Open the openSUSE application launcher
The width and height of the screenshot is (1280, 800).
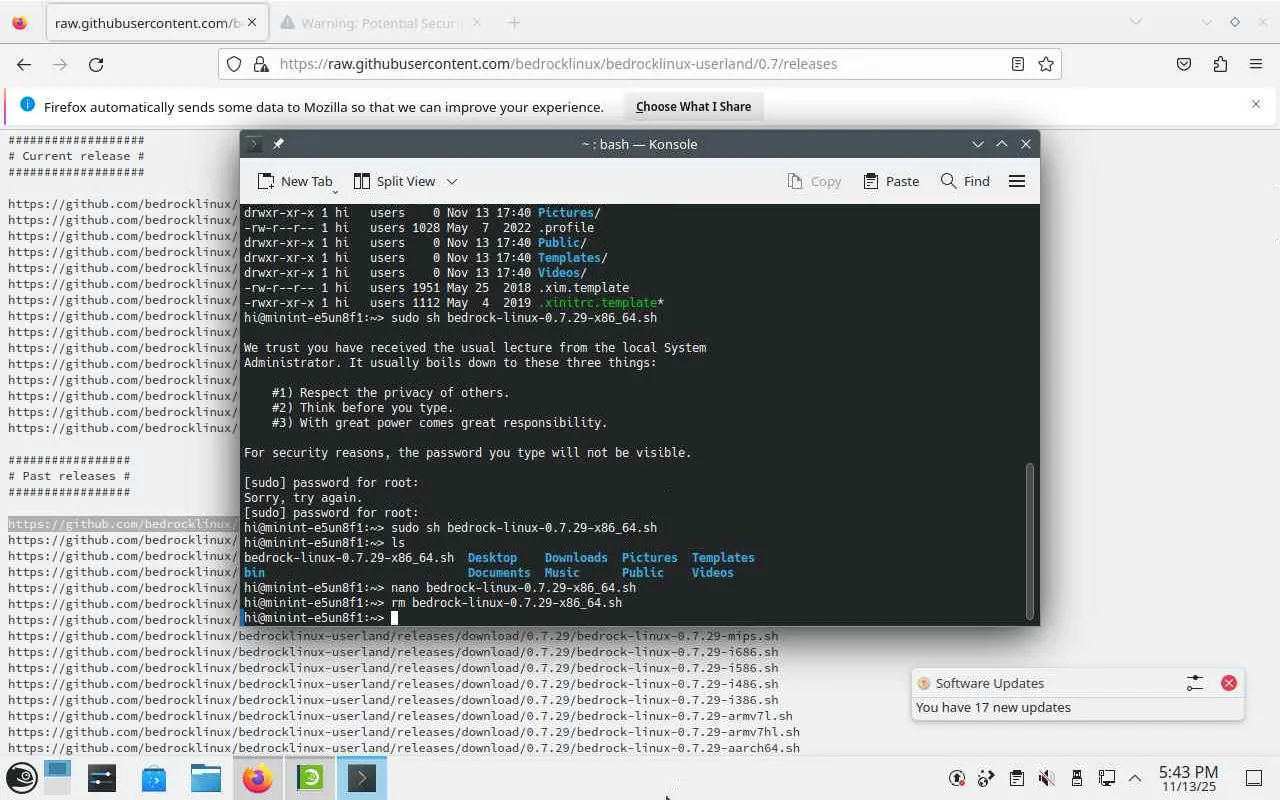tap(22, 778)
